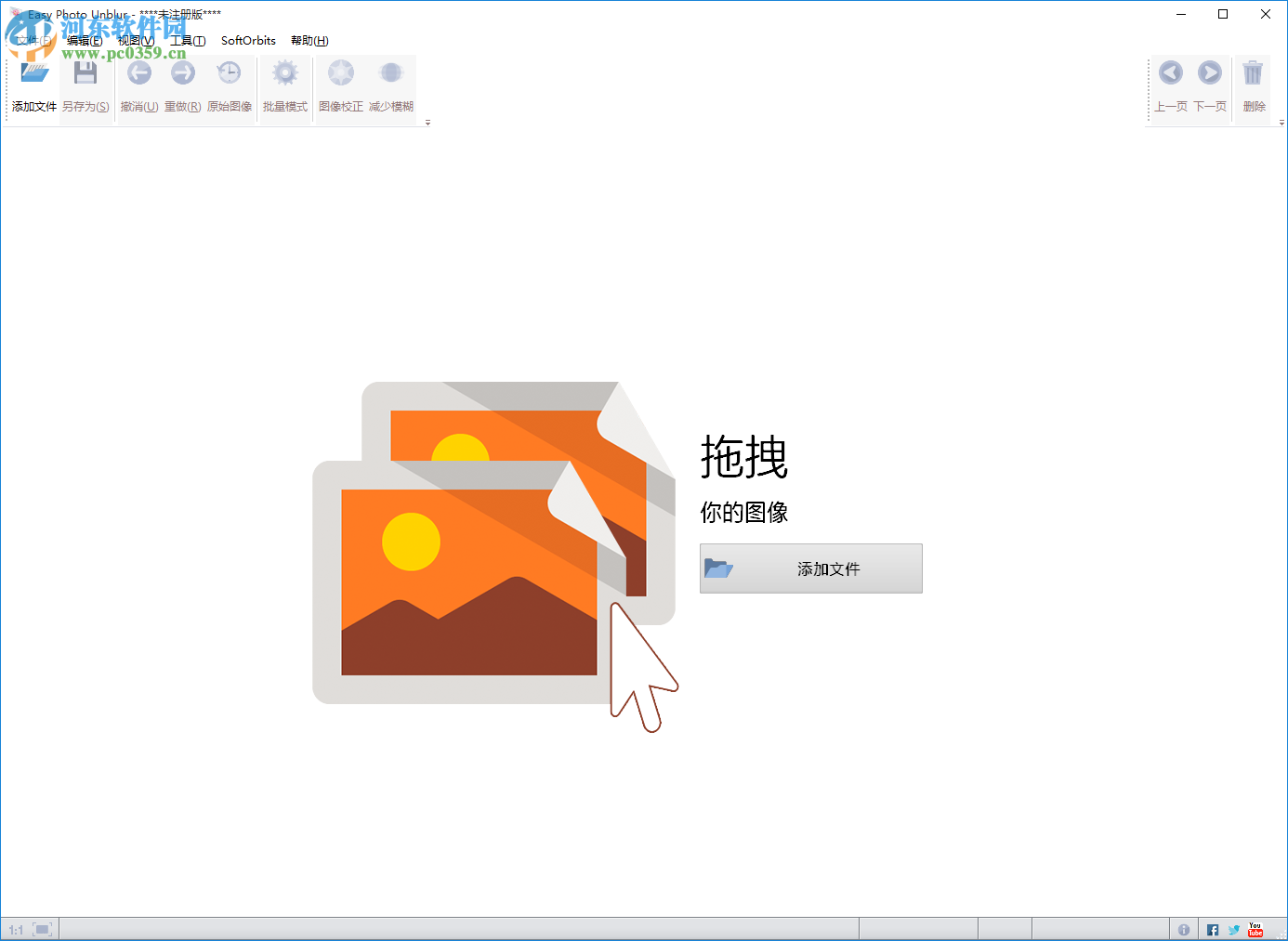Expand the right toolbar overflow chevron
This screenshot has height=941, width=1288.
[x=1281, y=122]
